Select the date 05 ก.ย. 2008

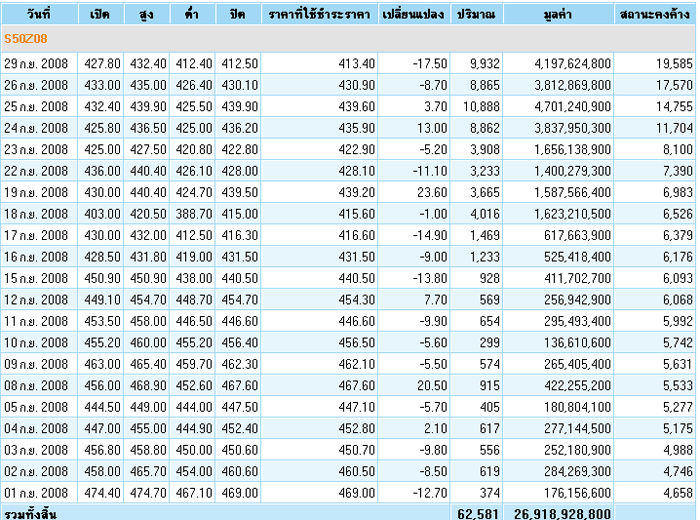click(x=36, y=407)
